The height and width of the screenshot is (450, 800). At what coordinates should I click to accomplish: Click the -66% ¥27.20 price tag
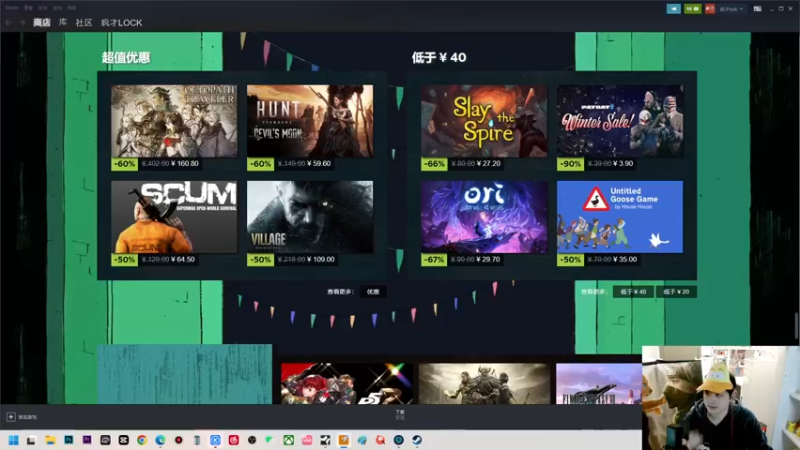click(x=462, y=164)
